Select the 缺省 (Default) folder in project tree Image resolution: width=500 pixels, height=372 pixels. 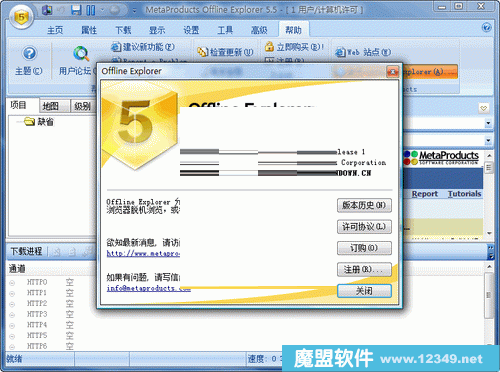tap(45, 122)
